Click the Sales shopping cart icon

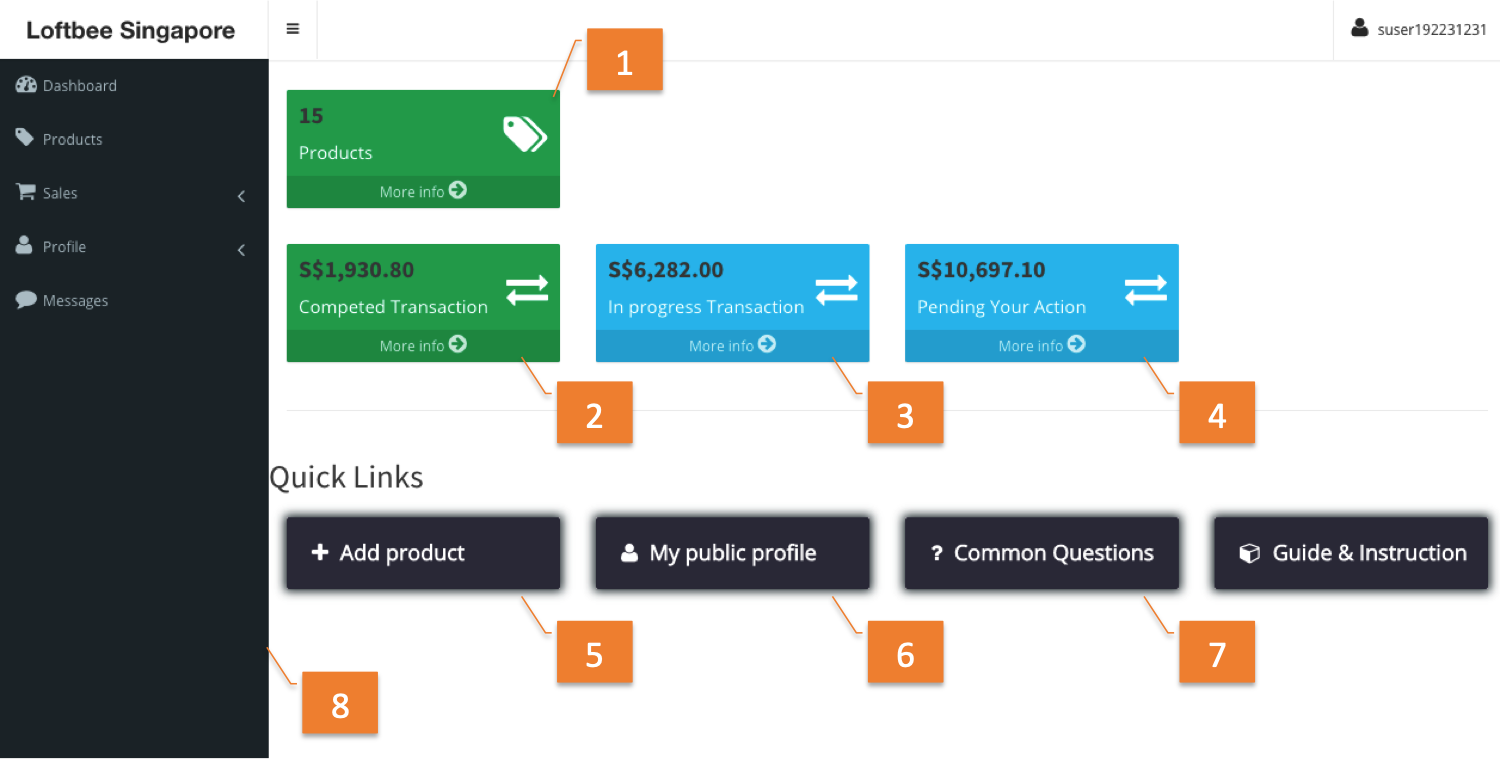tap(25, 192)
